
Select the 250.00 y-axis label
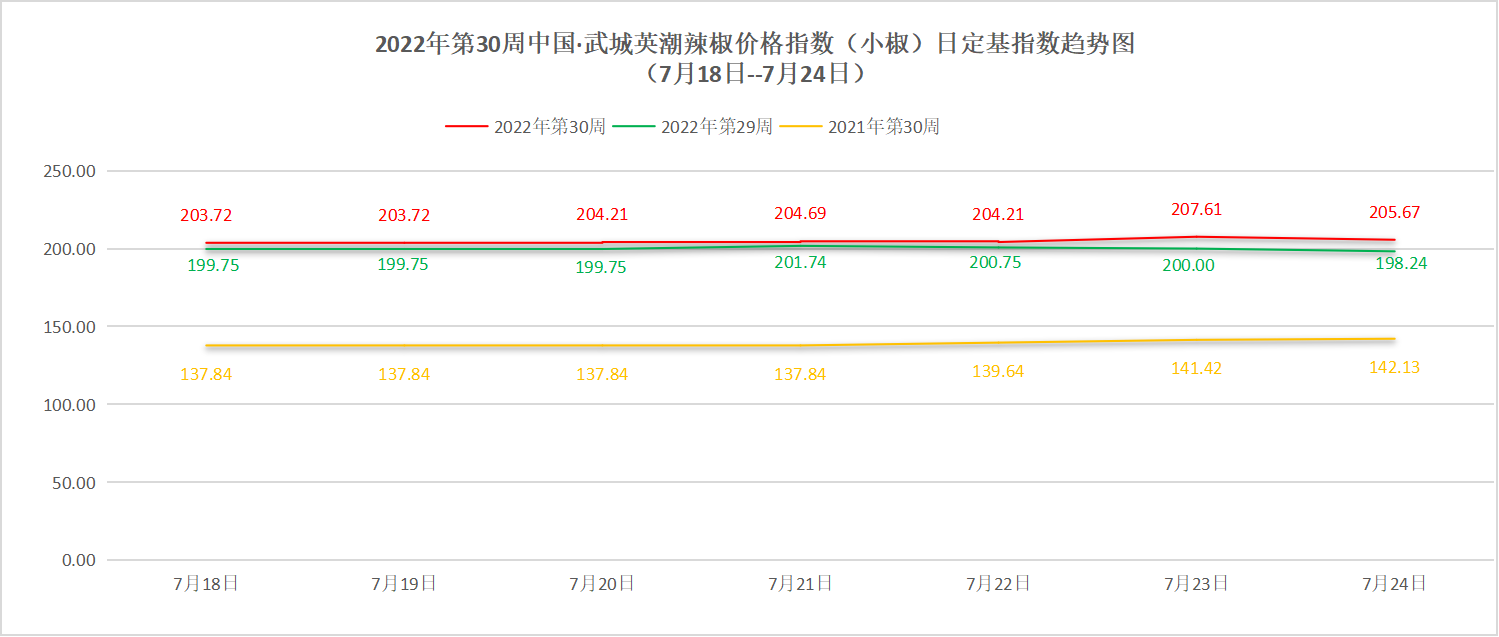70,171
